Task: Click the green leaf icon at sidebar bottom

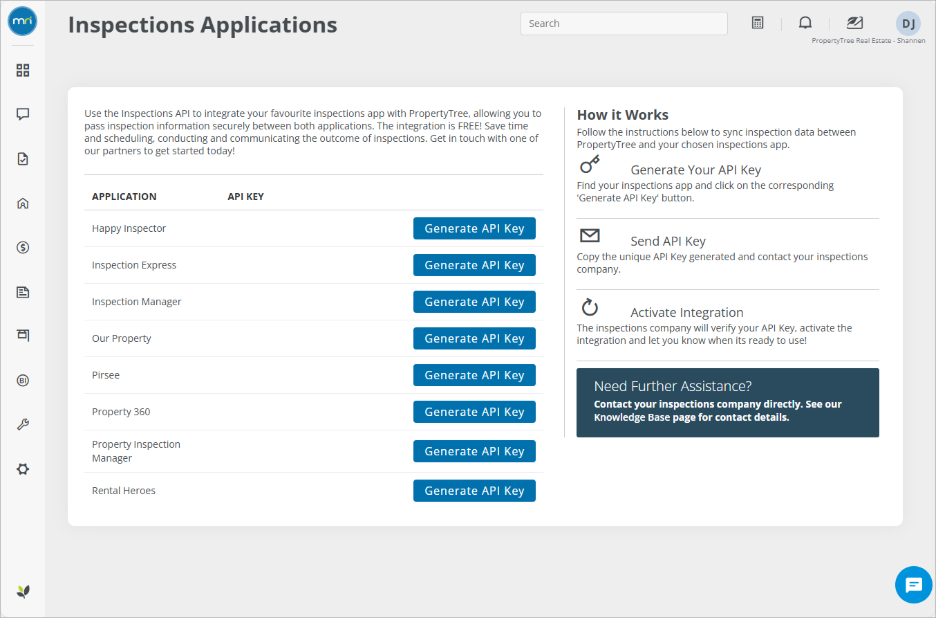Action: [x=23, y=592]
